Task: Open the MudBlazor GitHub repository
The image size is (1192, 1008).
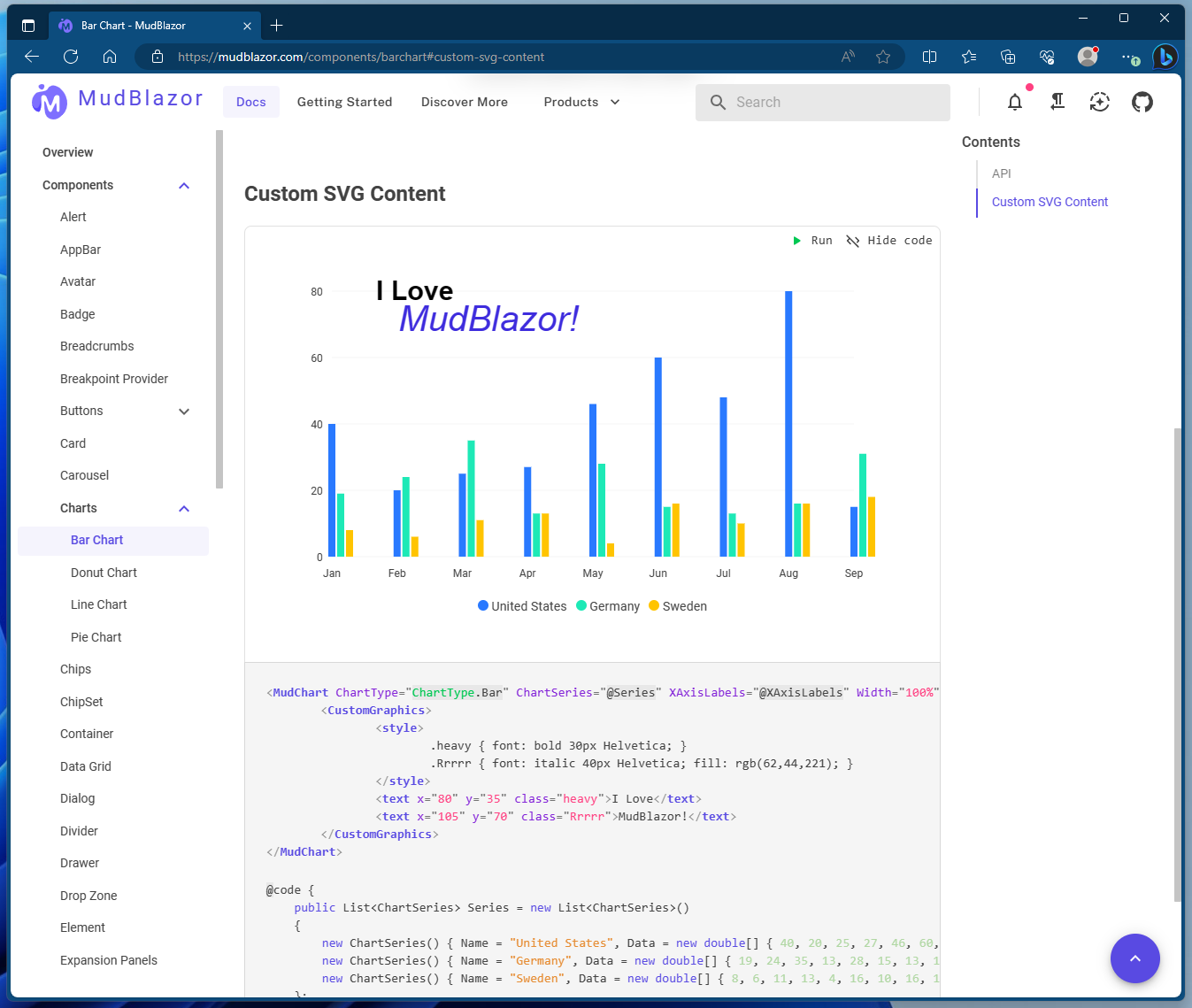Action: point(1142,102)
